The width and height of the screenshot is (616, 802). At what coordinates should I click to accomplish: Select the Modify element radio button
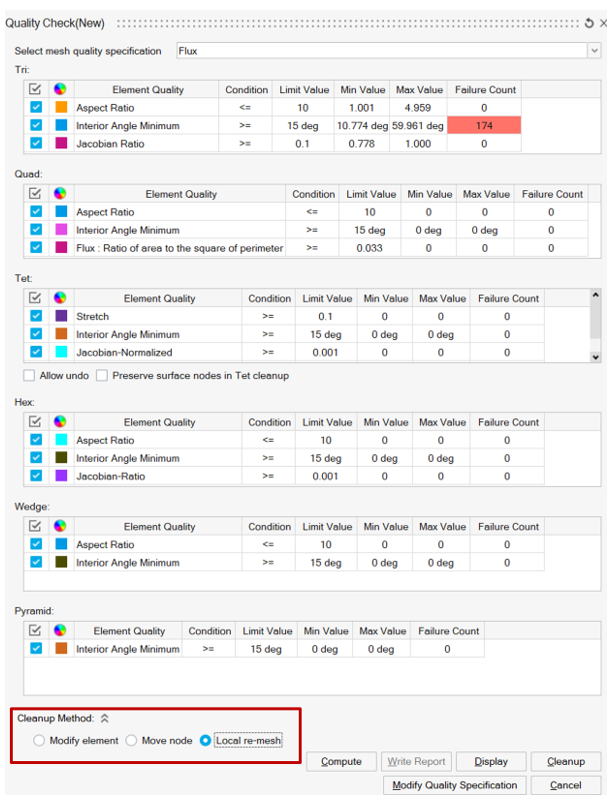click(x=39, y=741)
